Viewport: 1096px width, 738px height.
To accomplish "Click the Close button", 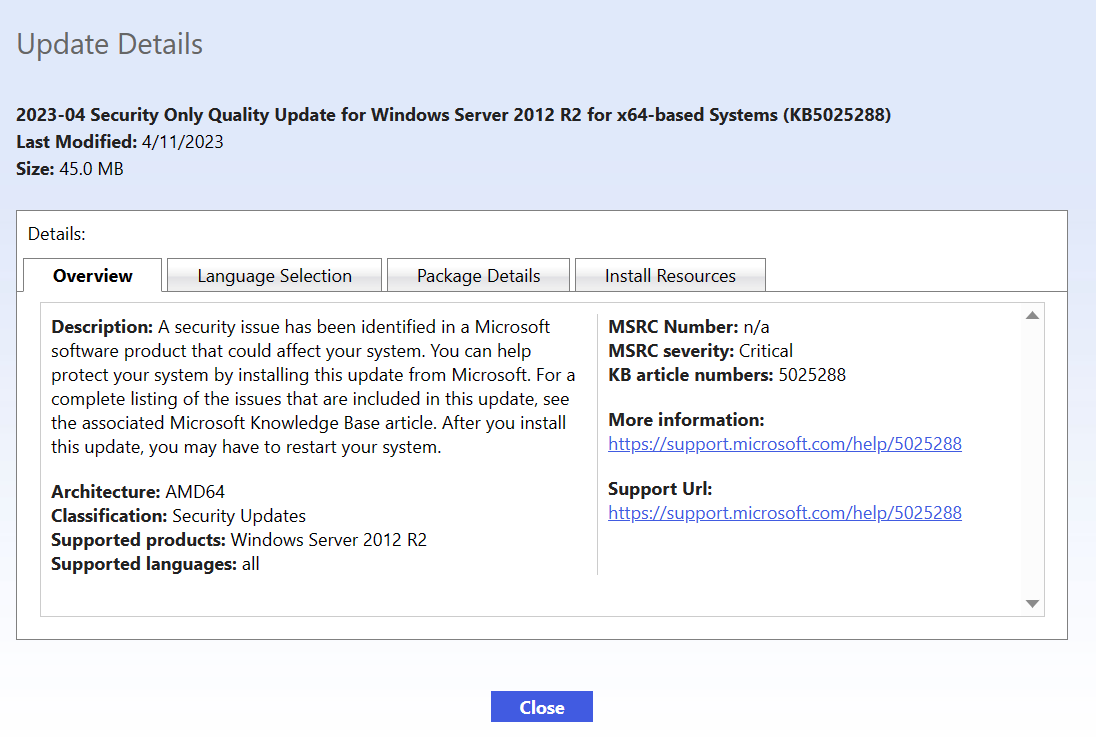I will [x=542, y=707].
